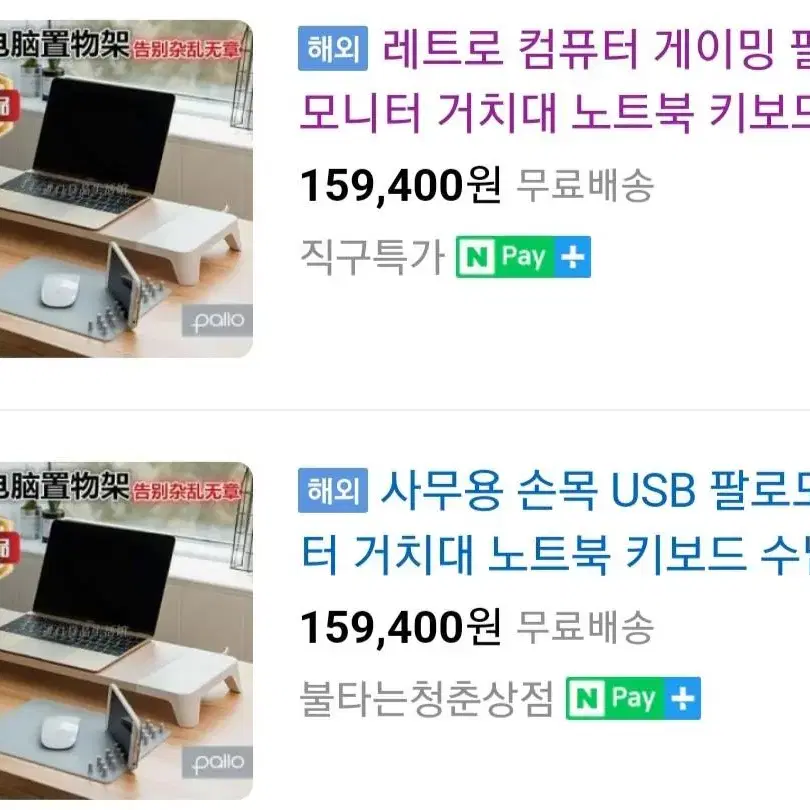Click the pallo logo on the first thumbnail
Image resolution: width=810 pixels, height=810 pixels.
click(217, 321)
